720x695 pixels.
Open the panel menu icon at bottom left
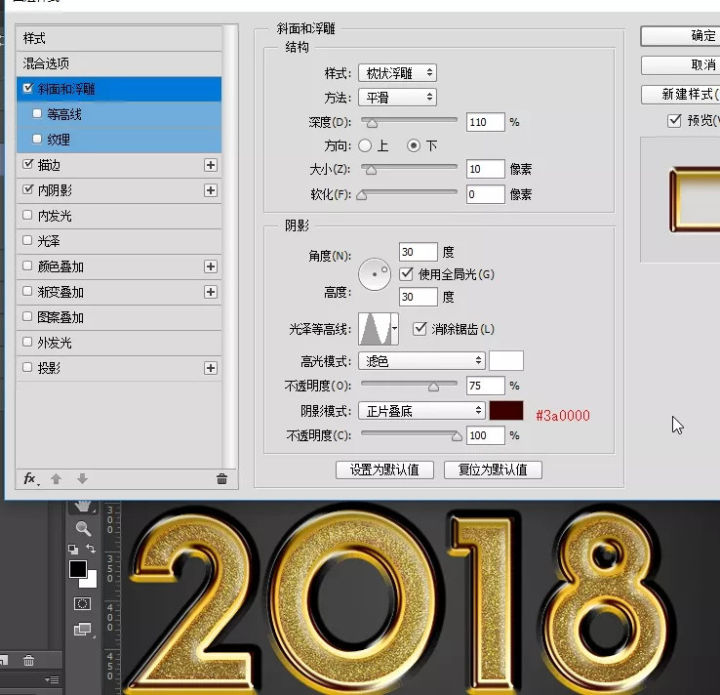[x=52, y=679]
